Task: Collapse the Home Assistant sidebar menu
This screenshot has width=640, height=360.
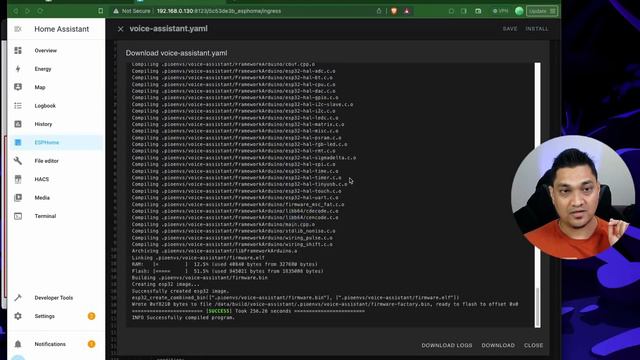Action: pos(18,29)
